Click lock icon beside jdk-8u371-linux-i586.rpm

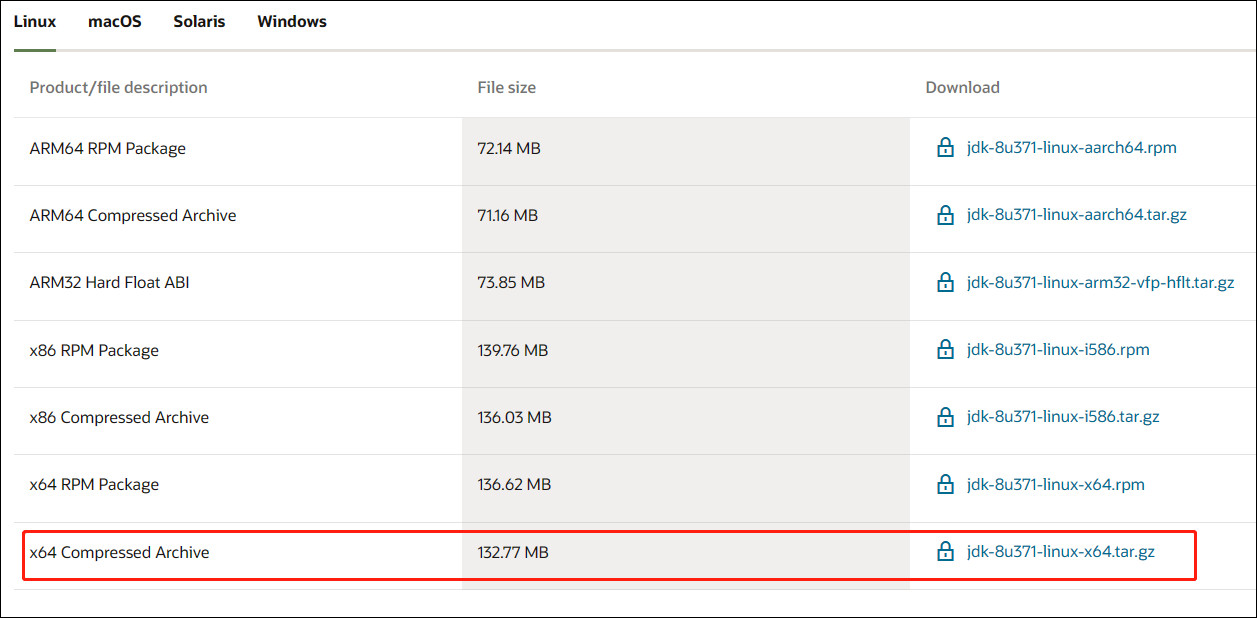(x=945, y=350)
